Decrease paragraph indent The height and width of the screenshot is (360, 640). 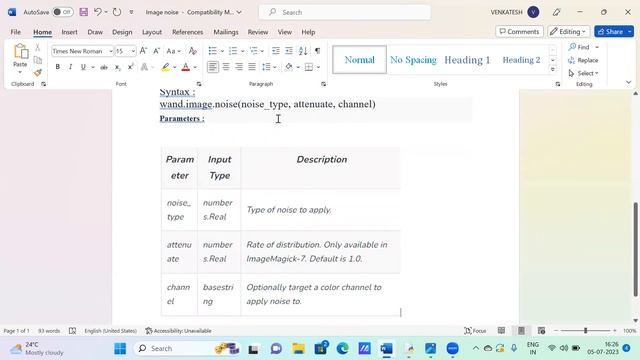(276, 51)
